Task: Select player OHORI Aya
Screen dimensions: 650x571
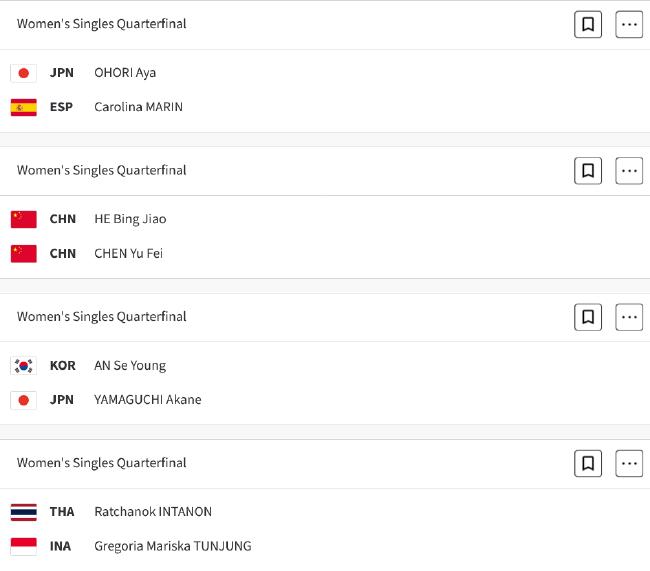Action: point(125,73)
